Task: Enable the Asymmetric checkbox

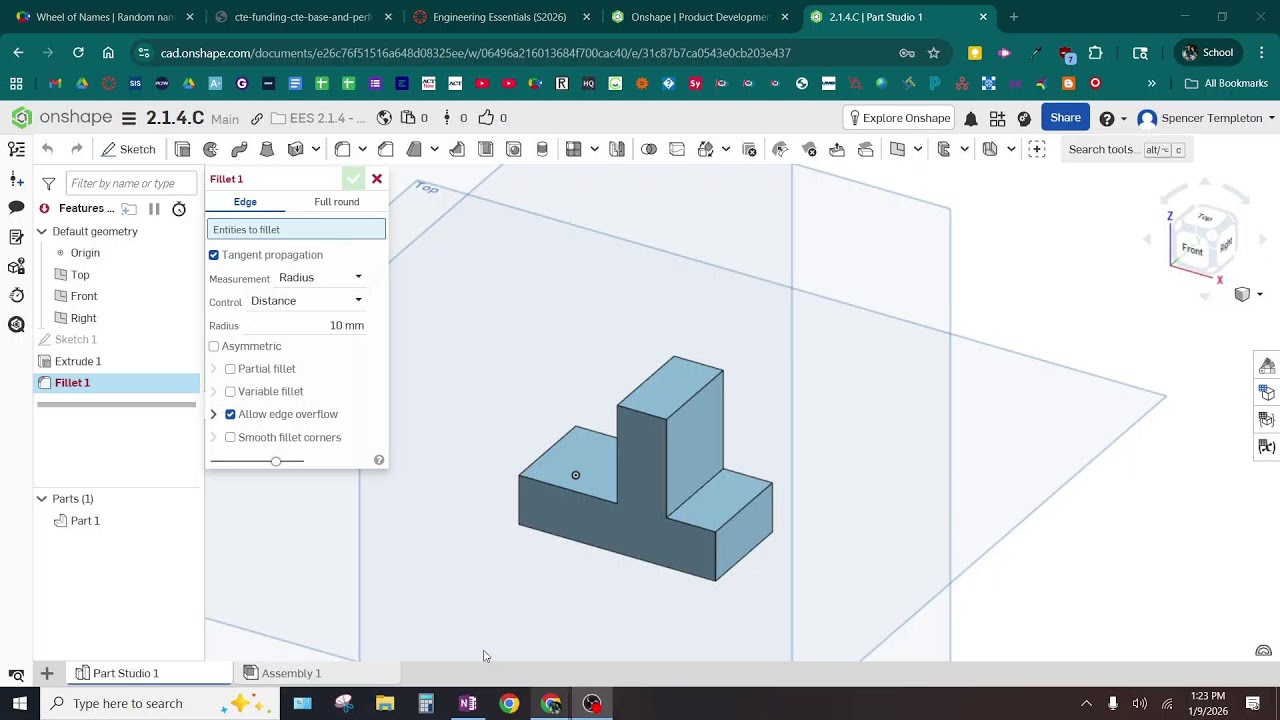Action: click(x=214, y=346)
